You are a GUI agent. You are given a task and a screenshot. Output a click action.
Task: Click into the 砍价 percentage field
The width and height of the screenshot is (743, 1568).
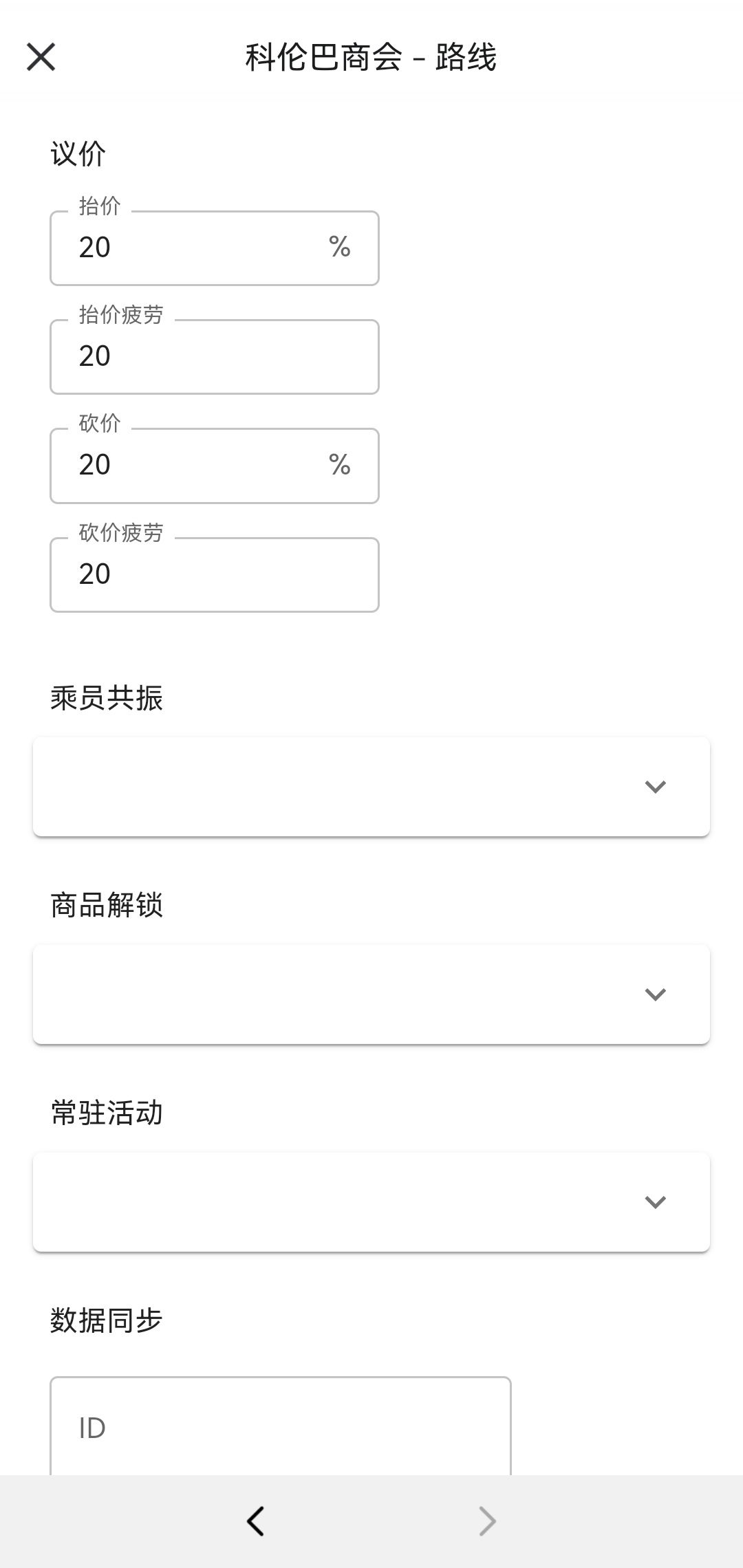point(193,466)
